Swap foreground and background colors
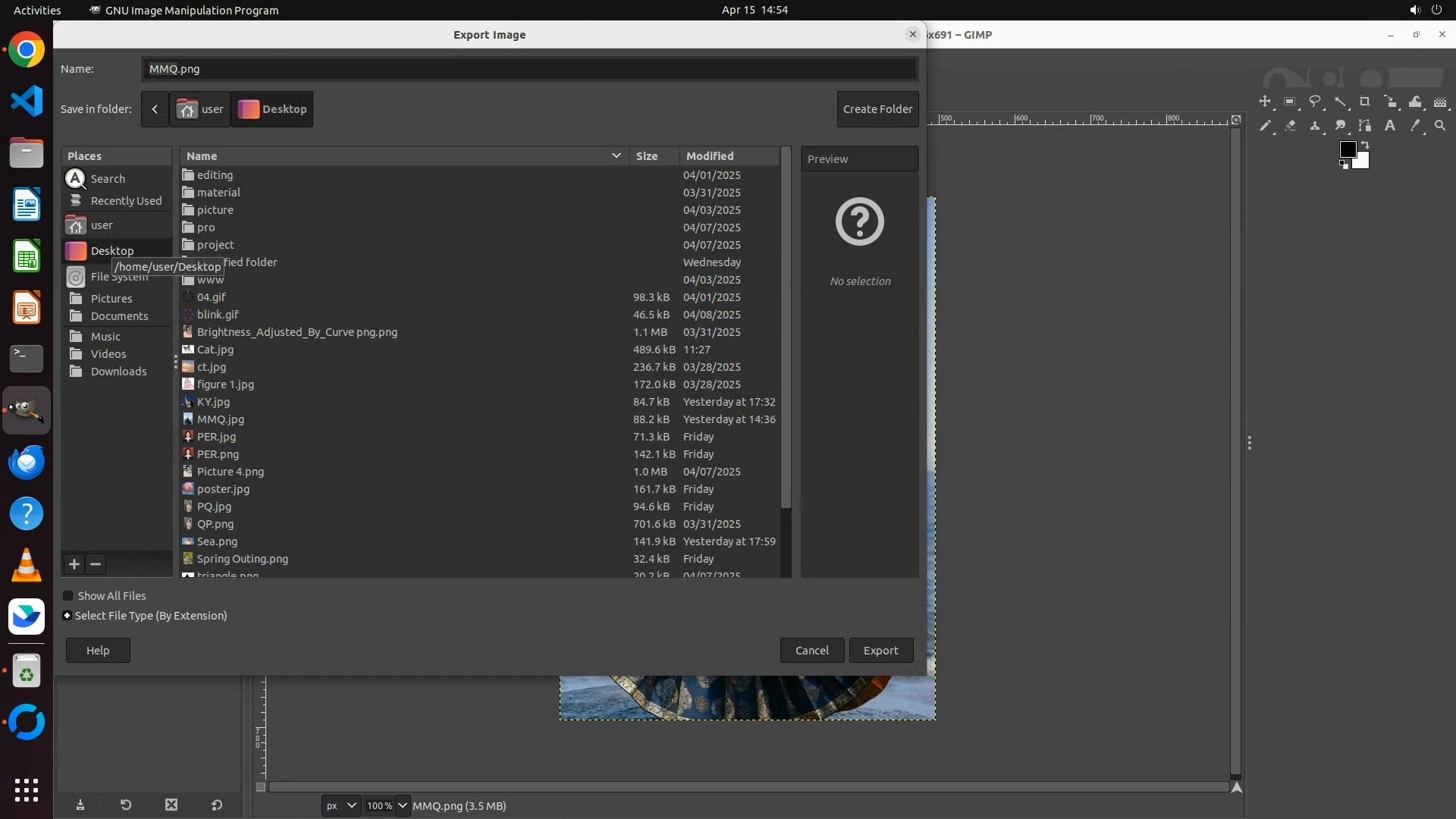The image size is (1456, 819). (1365, 144)
